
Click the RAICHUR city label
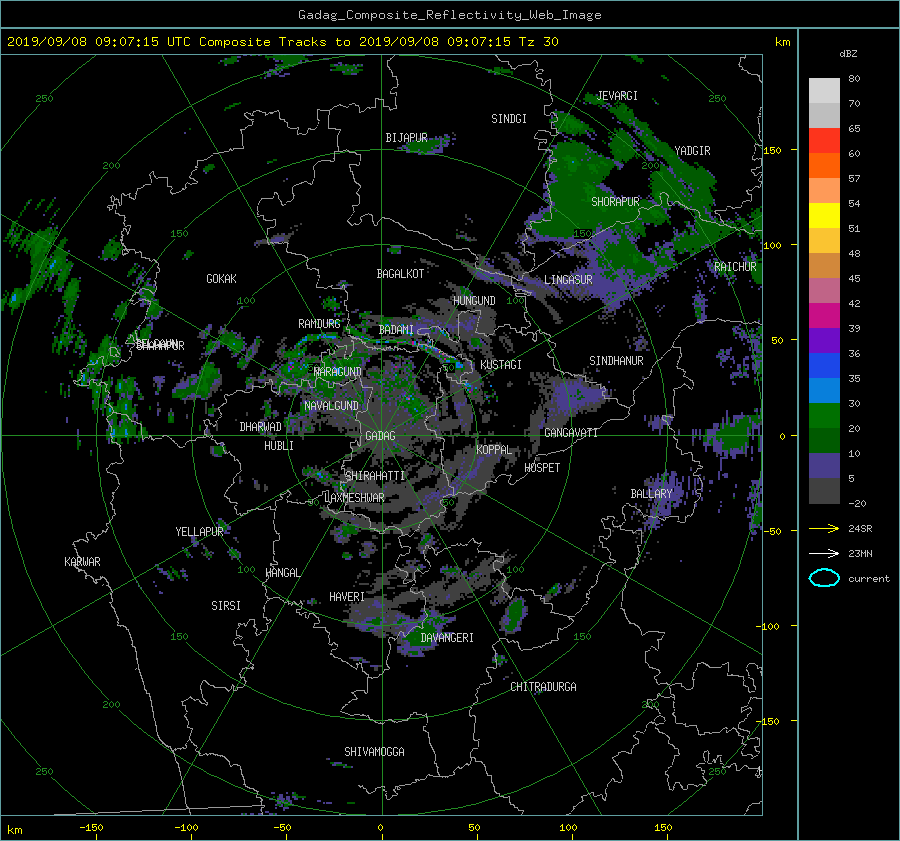(735, 267)
